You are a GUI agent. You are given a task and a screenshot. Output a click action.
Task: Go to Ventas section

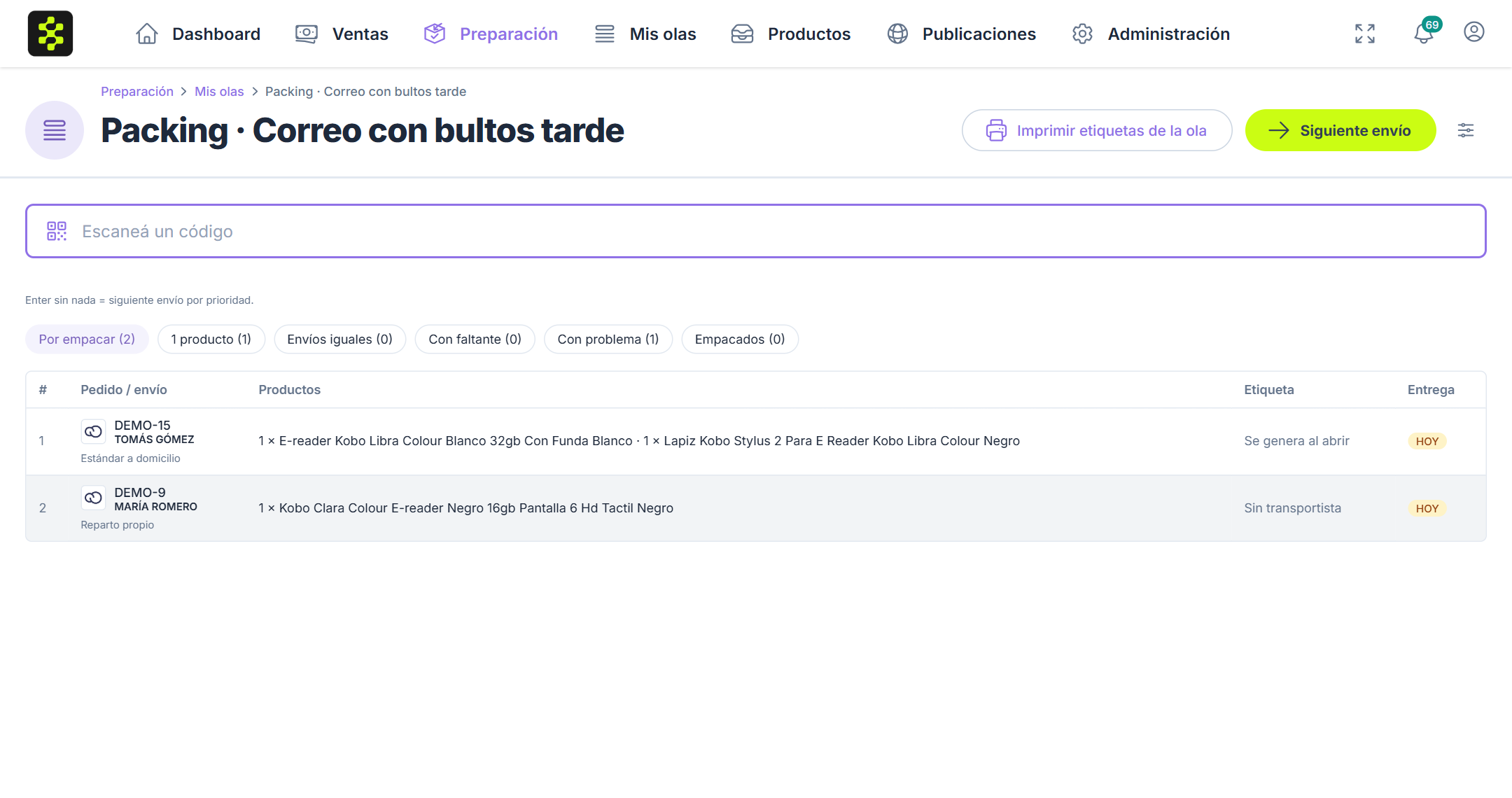point(342,34)
